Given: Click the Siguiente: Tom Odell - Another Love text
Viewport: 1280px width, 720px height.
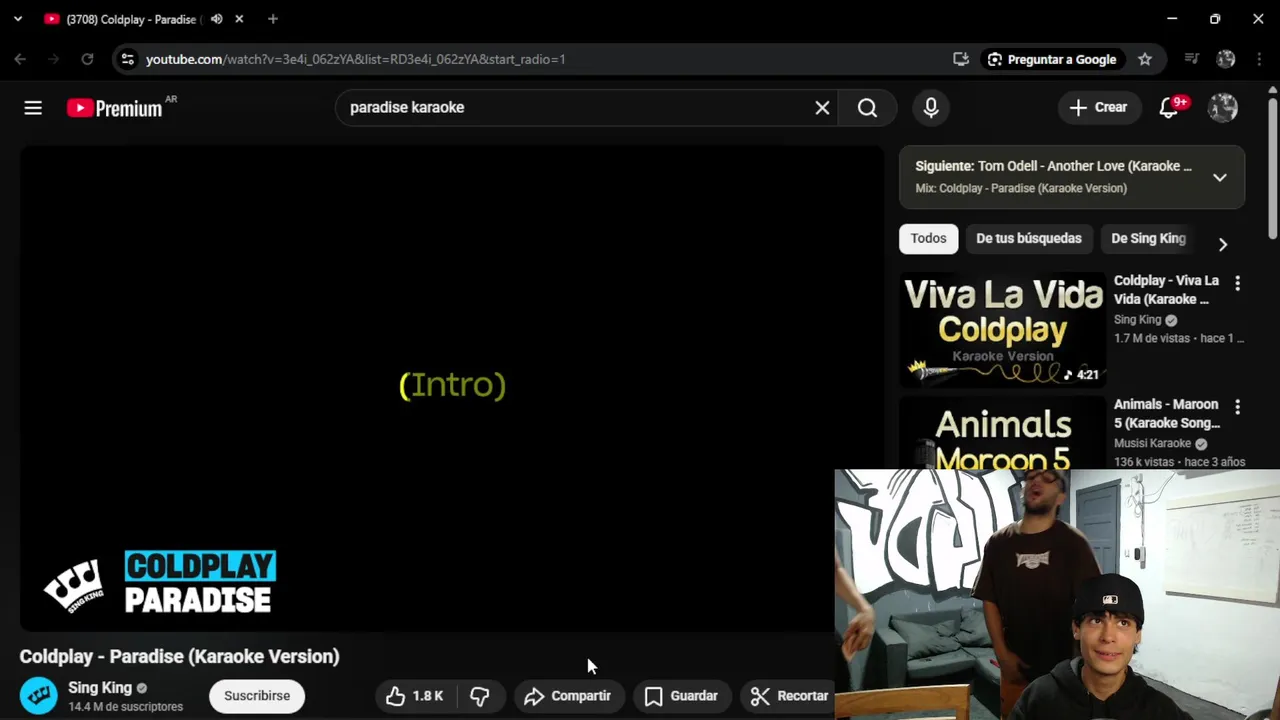Looking at the screenshot, I should (x=1053, y=166).
